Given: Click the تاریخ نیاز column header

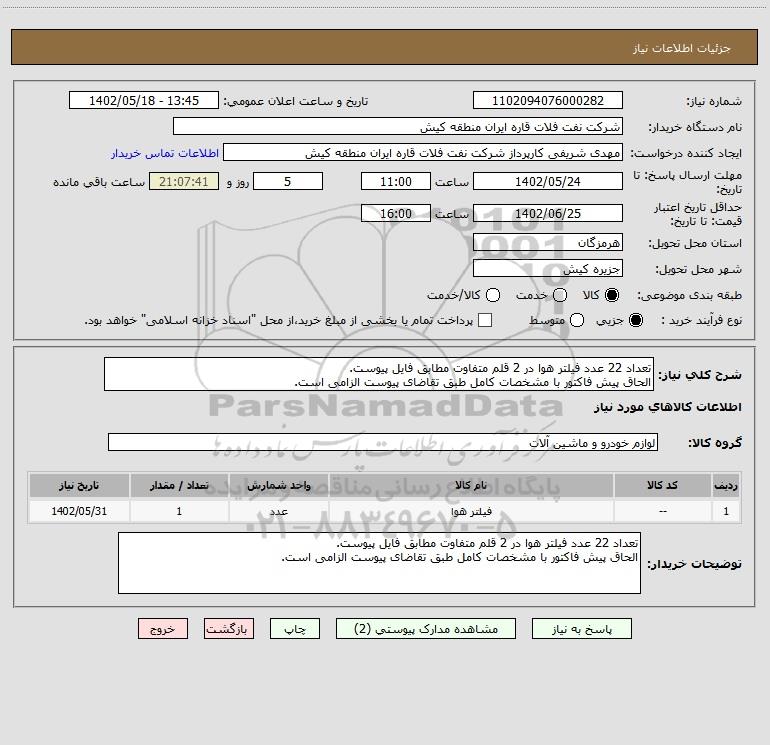Looking at the screenshot, I should tap(79, 485).
